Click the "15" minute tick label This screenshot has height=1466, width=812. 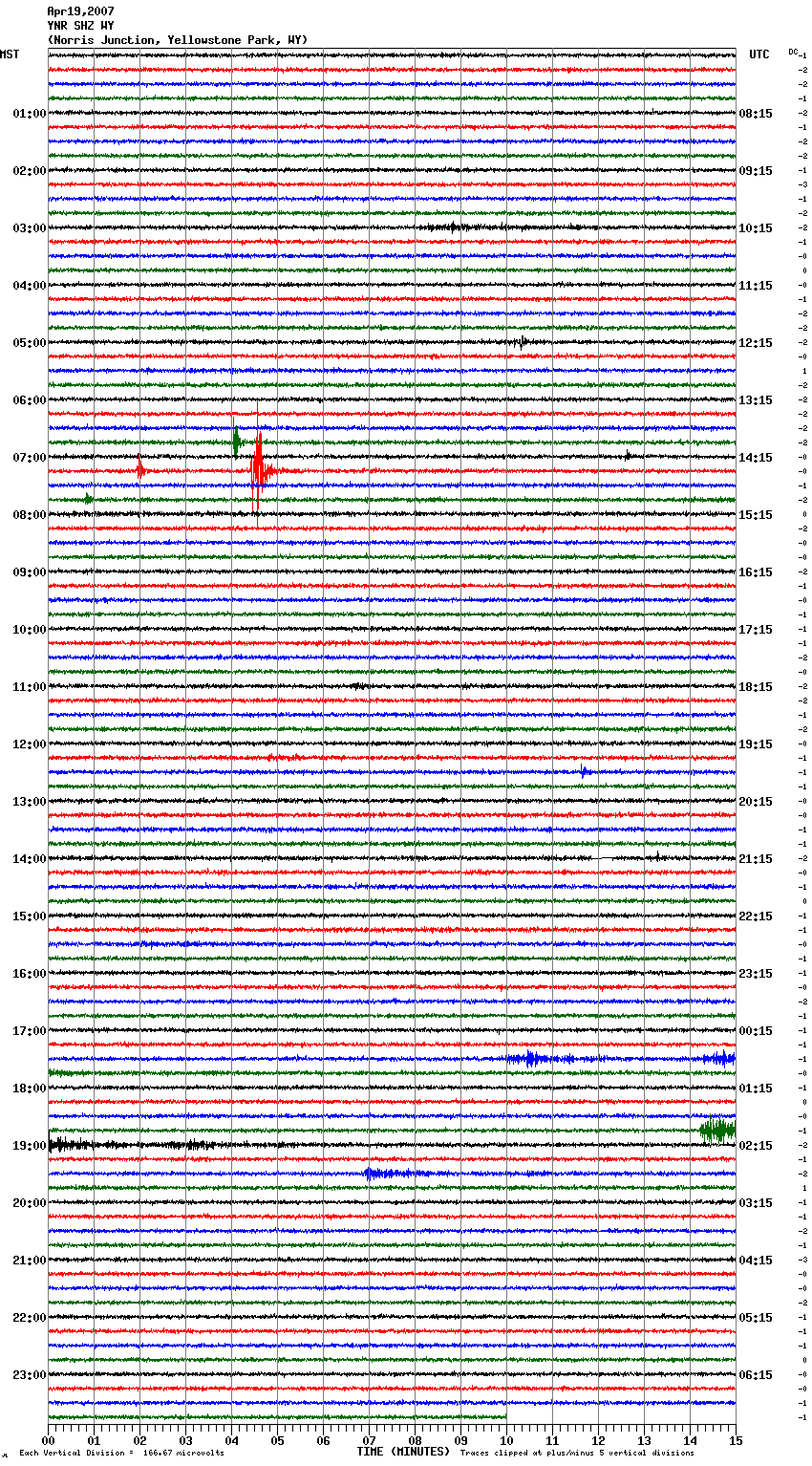736,1440
